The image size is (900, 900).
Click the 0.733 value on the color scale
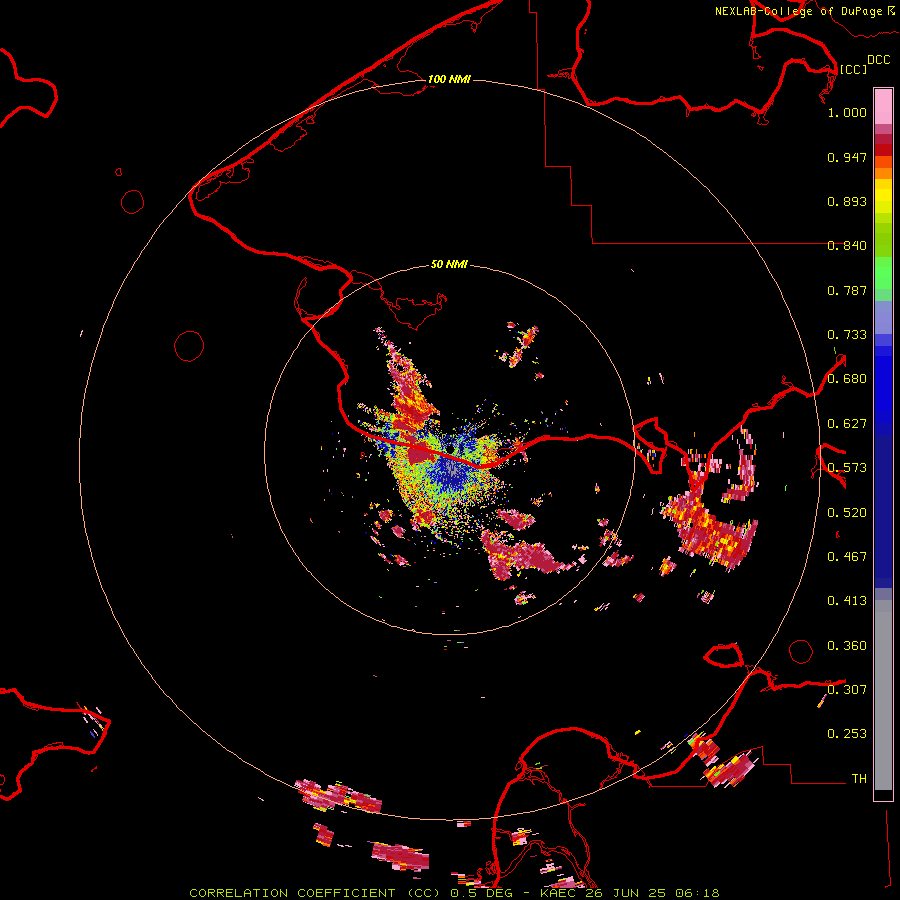point(847,335)
